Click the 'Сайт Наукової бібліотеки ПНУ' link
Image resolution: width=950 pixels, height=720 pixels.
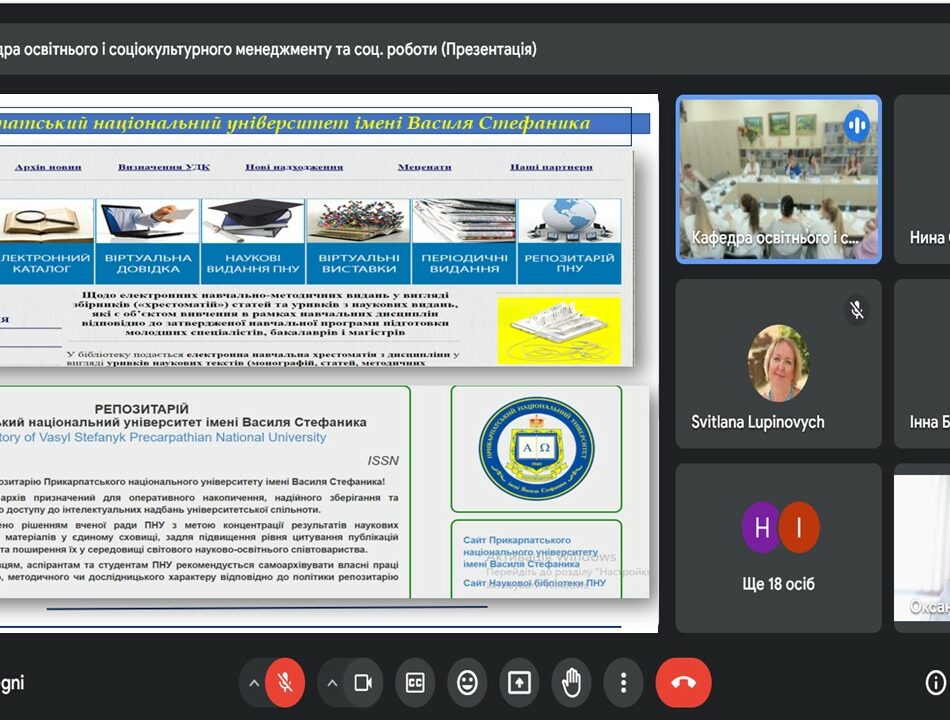click(534, 582)
